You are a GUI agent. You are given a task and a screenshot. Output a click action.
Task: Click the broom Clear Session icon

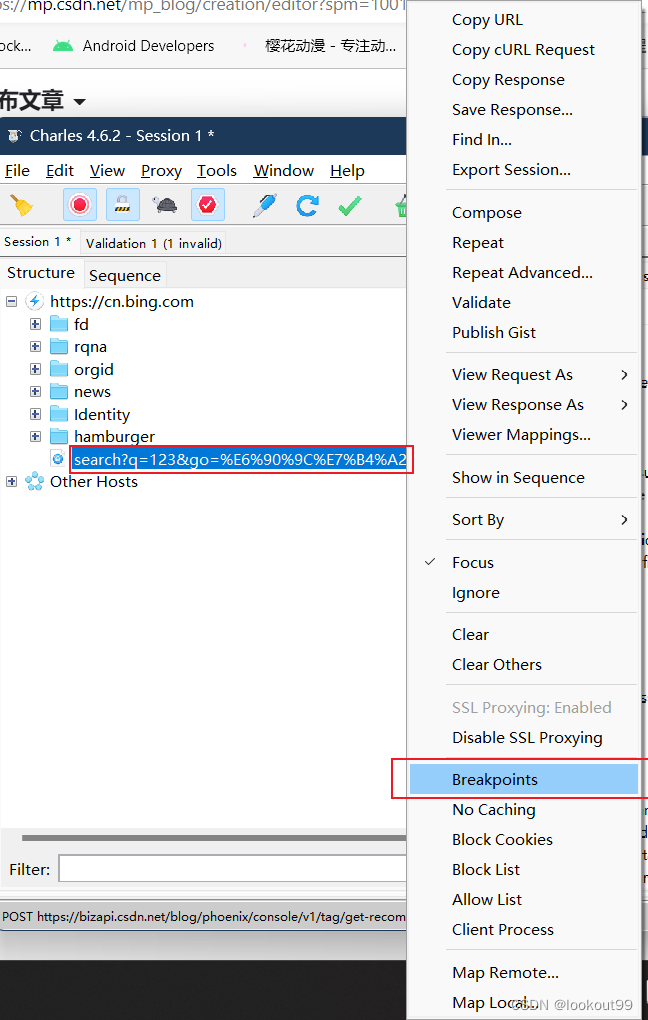click(x=21, y=206)
